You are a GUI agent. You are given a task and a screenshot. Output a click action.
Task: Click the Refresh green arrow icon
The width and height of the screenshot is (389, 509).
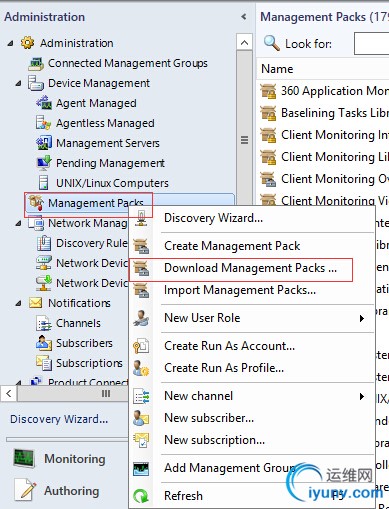tap(141, 496)
